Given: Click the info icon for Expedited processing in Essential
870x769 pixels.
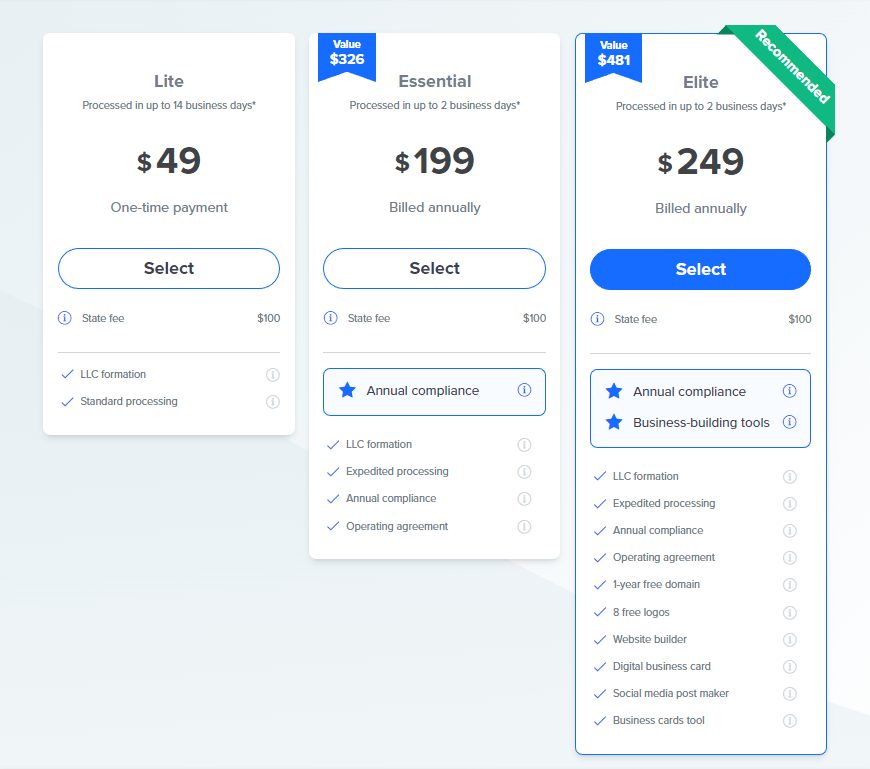Looking at the screenshot, I should click(x=524, y=471).
